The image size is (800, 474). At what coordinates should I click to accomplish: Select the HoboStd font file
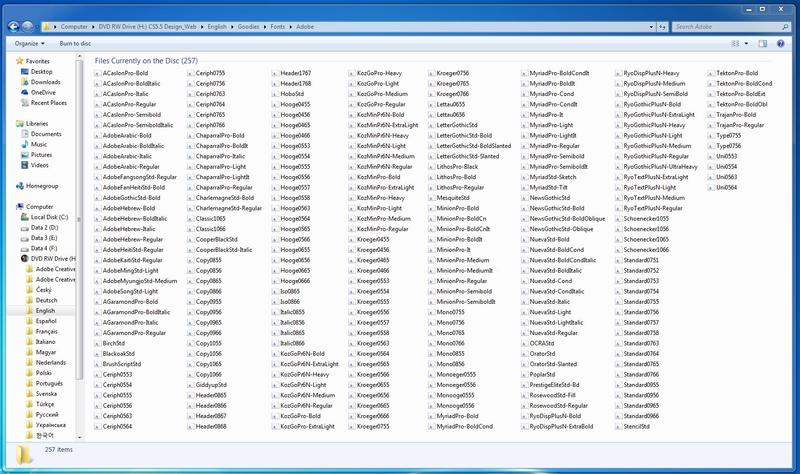[288, 94]
